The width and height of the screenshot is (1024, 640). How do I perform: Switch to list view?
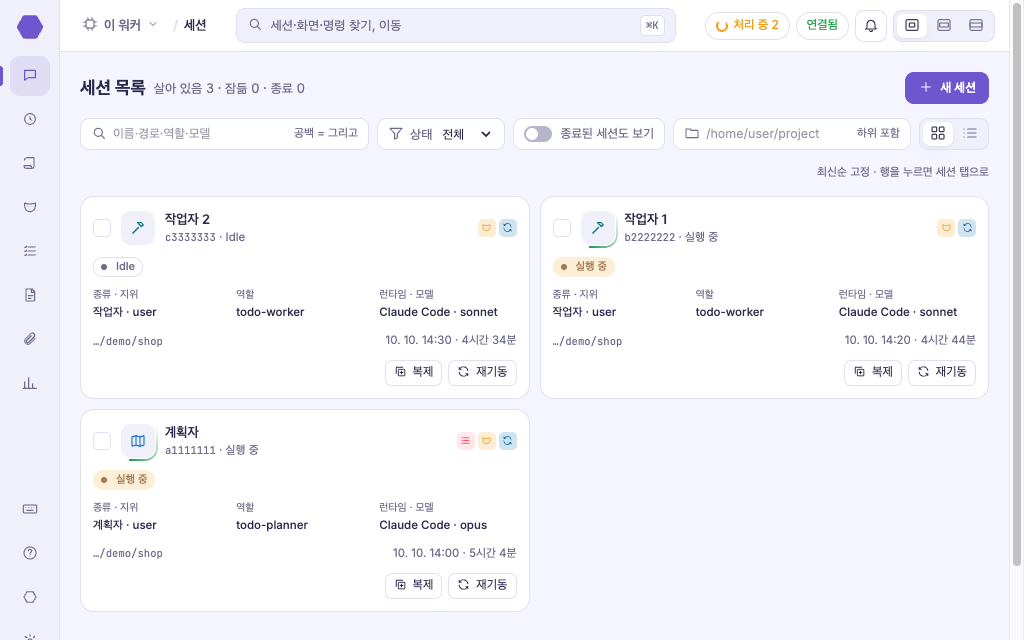tap(970, 133)
